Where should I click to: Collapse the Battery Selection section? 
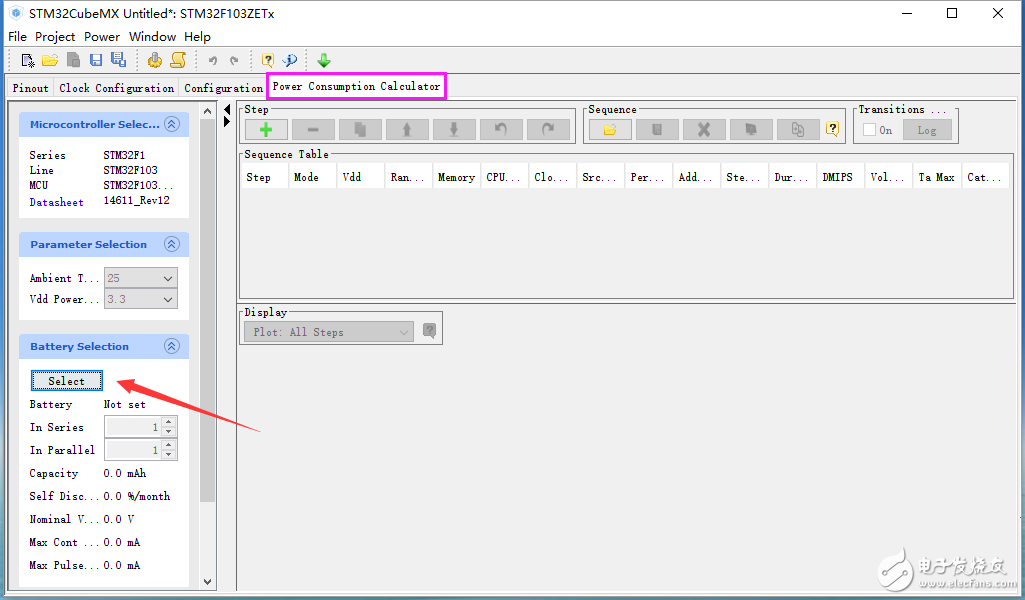pyautogui.click(x=172, y=346)
